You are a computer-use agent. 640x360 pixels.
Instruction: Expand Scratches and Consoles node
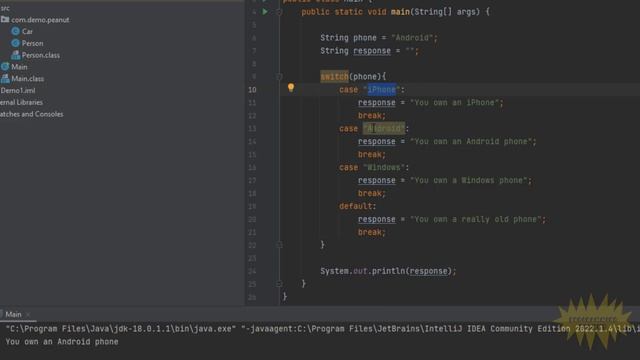click(x=31, y=114)
